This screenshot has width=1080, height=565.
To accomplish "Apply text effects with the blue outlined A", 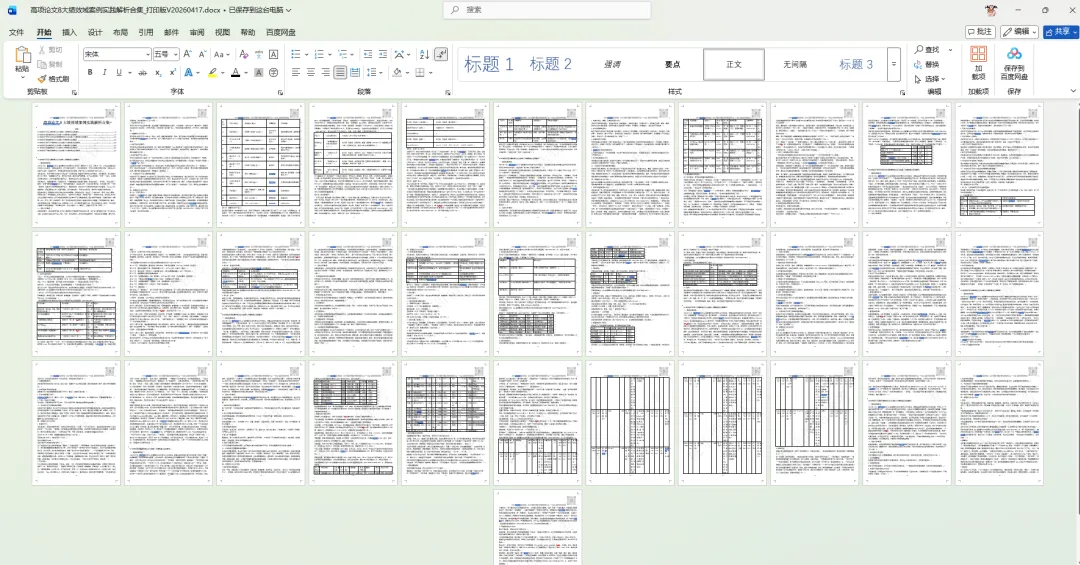I will pyautogui.click(x=188, y=72).
